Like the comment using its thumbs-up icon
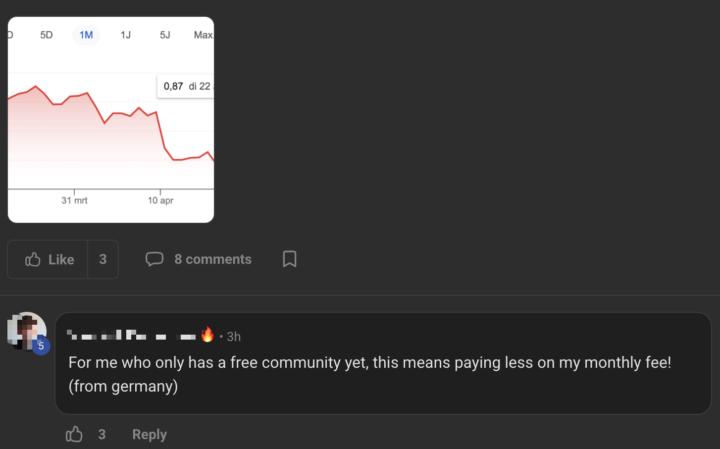Viewport: 720px width, 449px height. (x=74, y=434)
